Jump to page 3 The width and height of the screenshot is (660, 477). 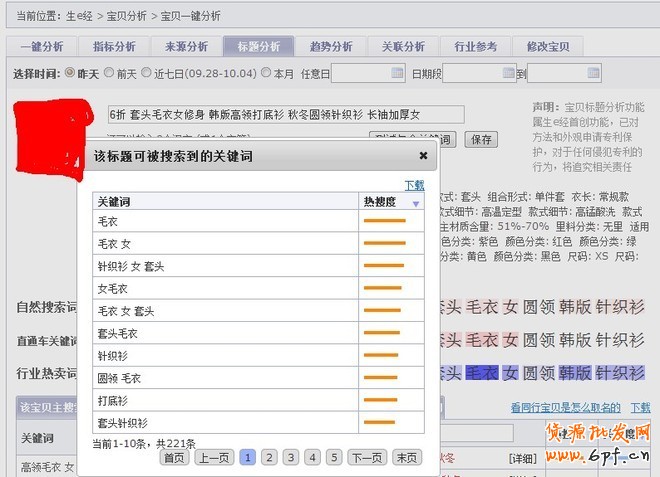(x=291, y=458)
